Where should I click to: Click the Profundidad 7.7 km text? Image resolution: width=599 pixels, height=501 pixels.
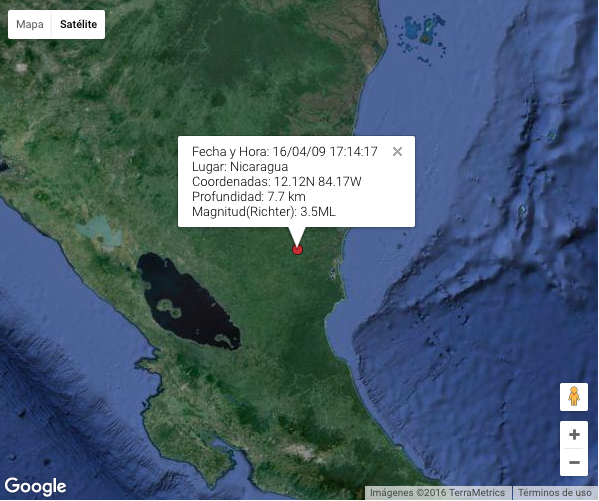(x=249, y=197)
